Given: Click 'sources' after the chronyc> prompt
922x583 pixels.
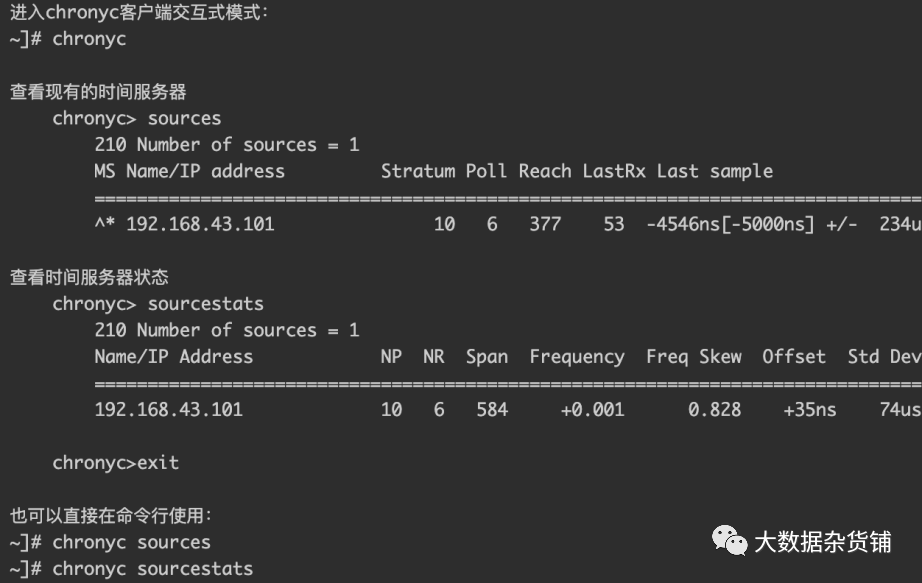Looking at the screenshot, I should click(x=184, y=118).
